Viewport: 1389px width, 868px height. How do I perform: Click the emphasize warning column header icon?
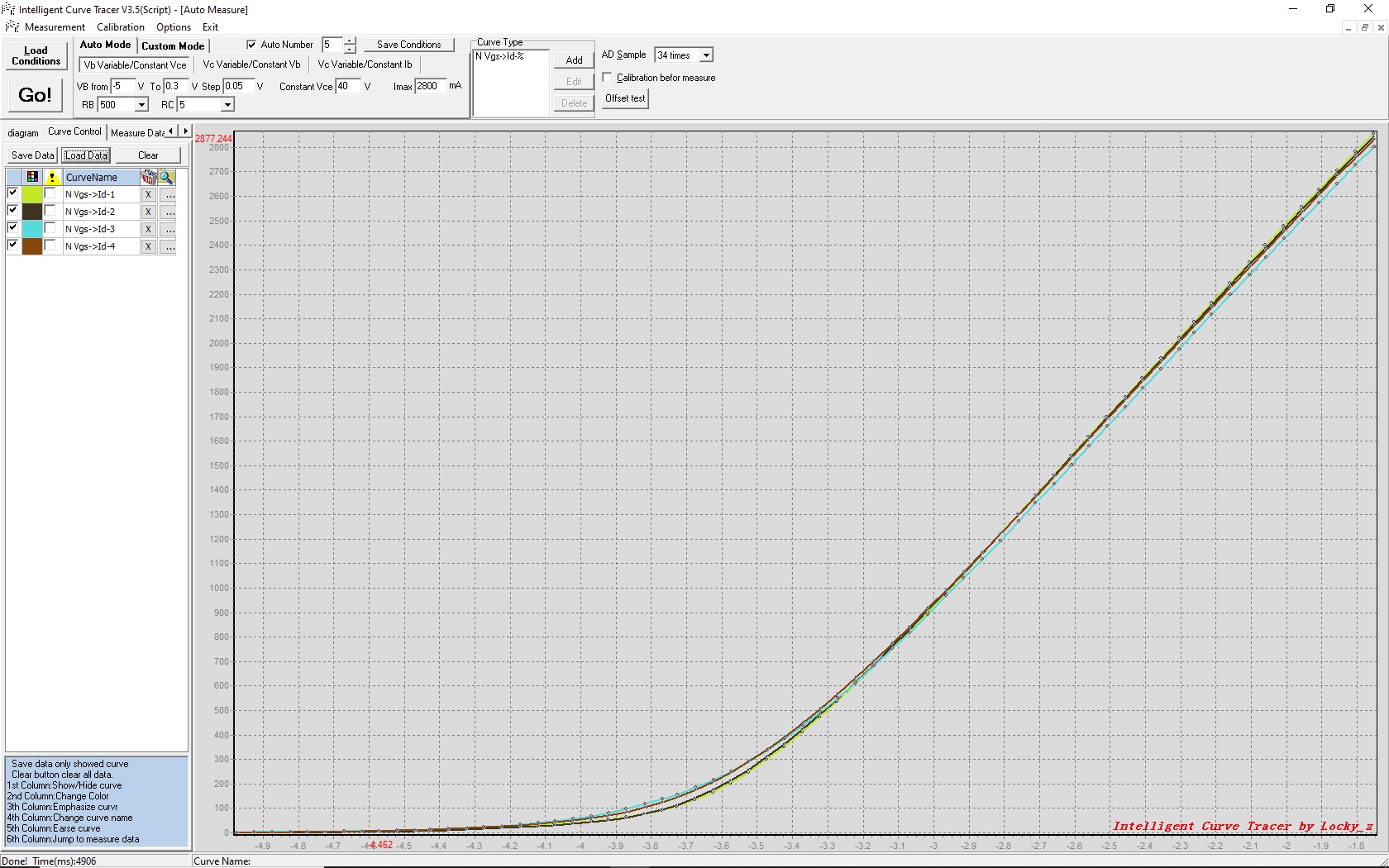tap(52, 177)
